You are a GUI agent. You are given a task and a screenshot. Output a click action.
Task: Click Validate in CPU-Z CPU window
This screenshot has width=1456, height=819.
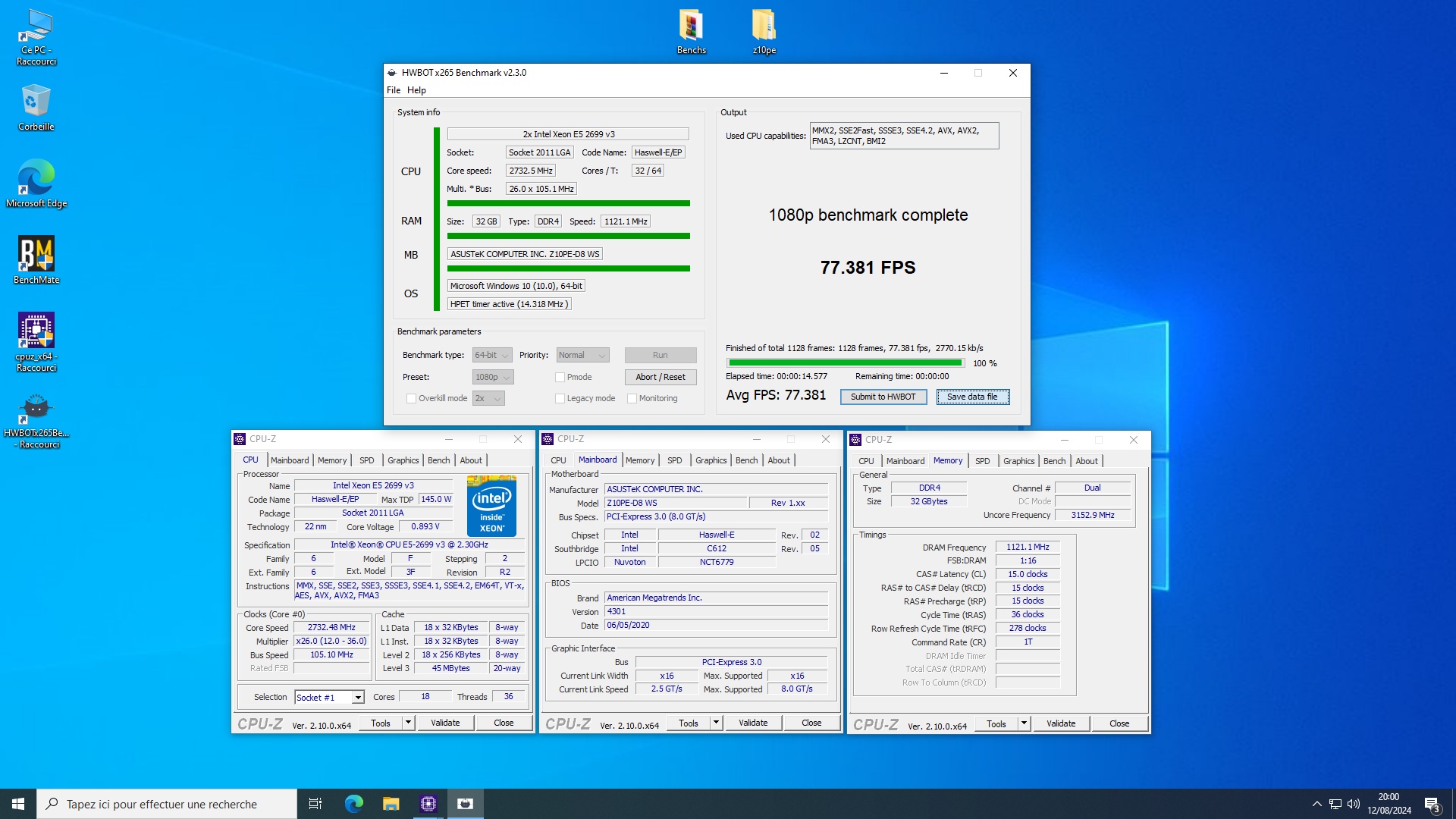pos(445,723)
